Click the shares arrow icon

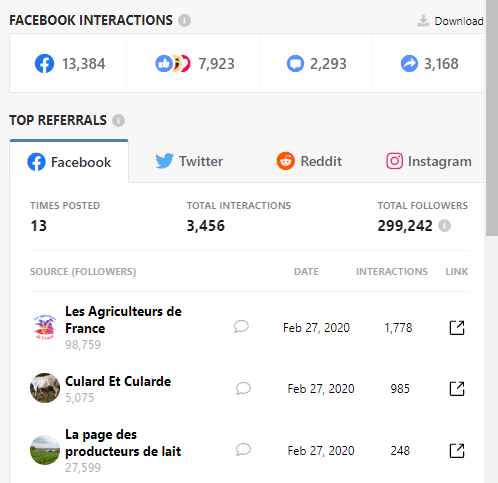click(409, 63)
